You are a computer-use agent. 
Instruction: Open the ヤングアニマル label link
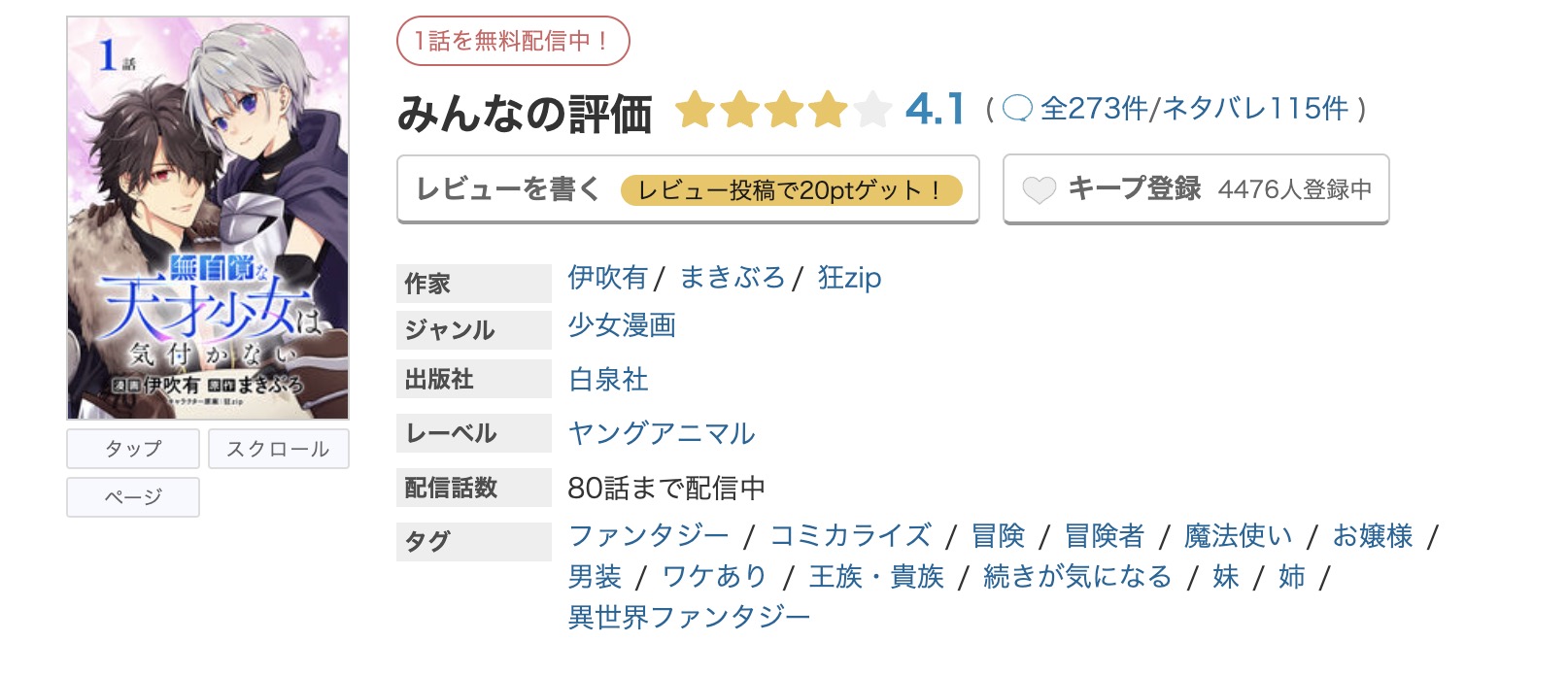click(x=661, y=433)
